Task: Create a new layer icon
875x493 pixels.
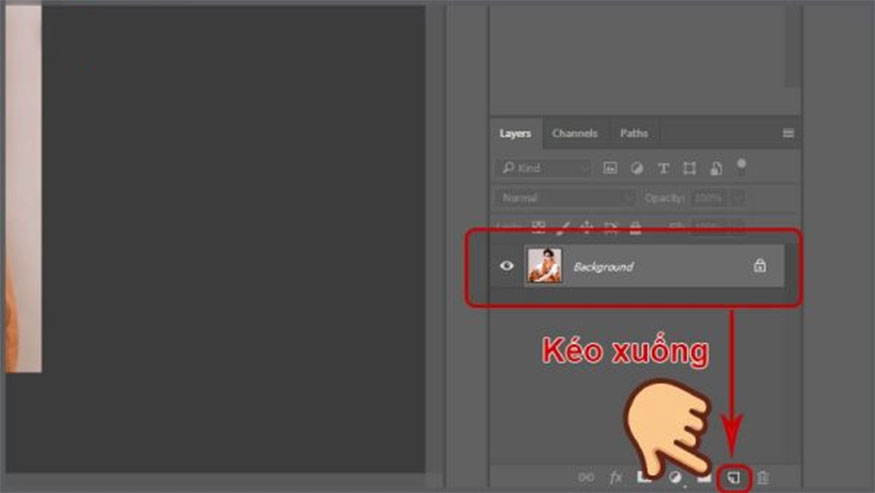Action: pos(733,478)
